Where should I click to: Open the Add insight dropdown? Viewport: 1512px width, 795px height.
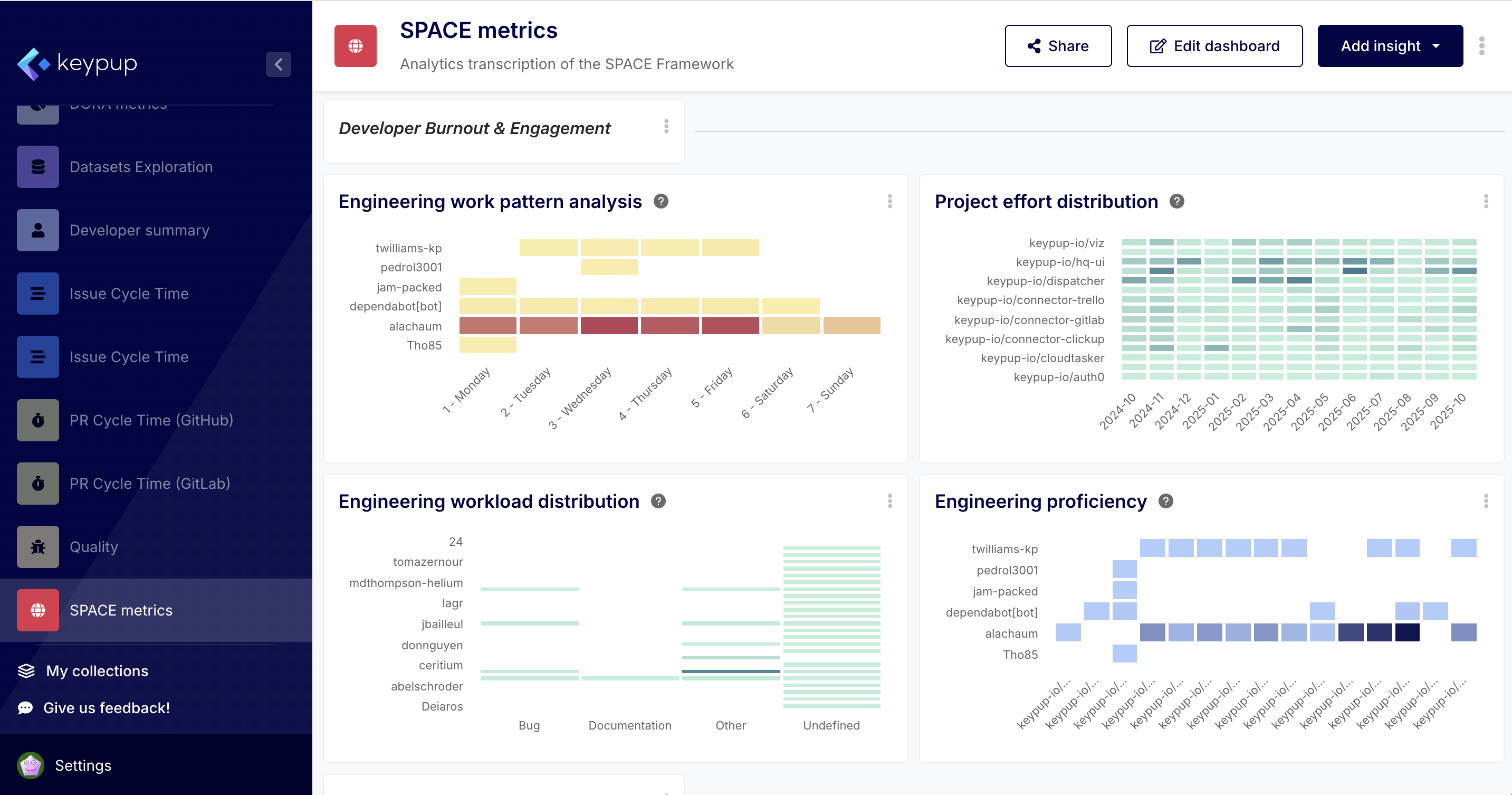click(x=1389, y=46)
